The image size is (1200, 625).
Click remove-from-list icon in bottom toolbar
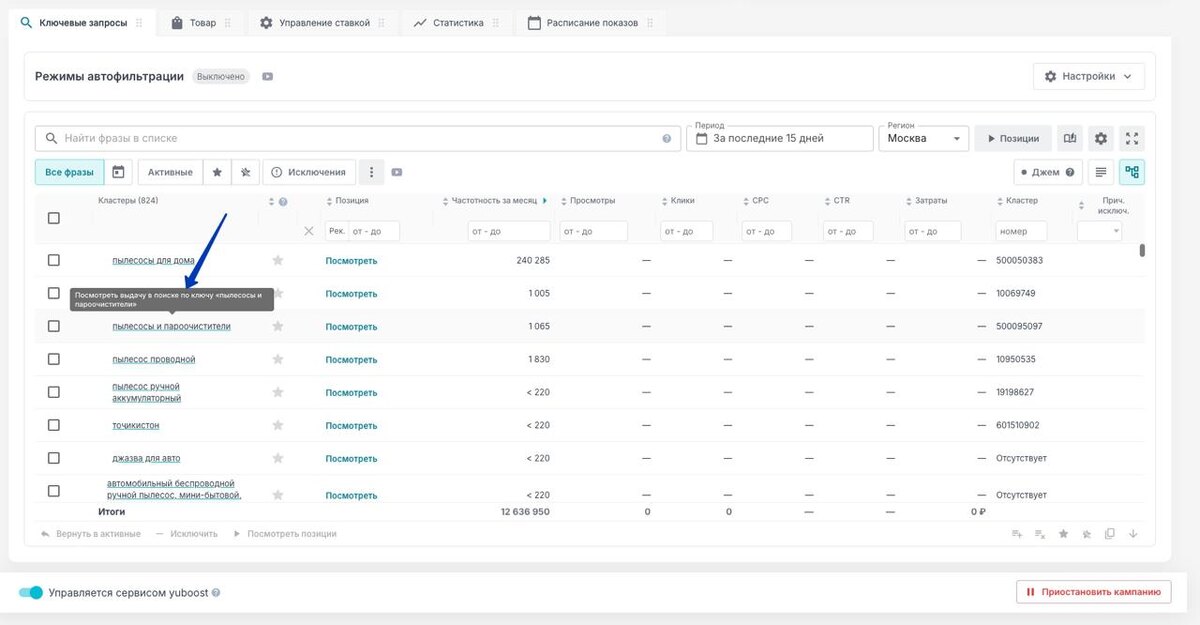tap(1040, 534)
